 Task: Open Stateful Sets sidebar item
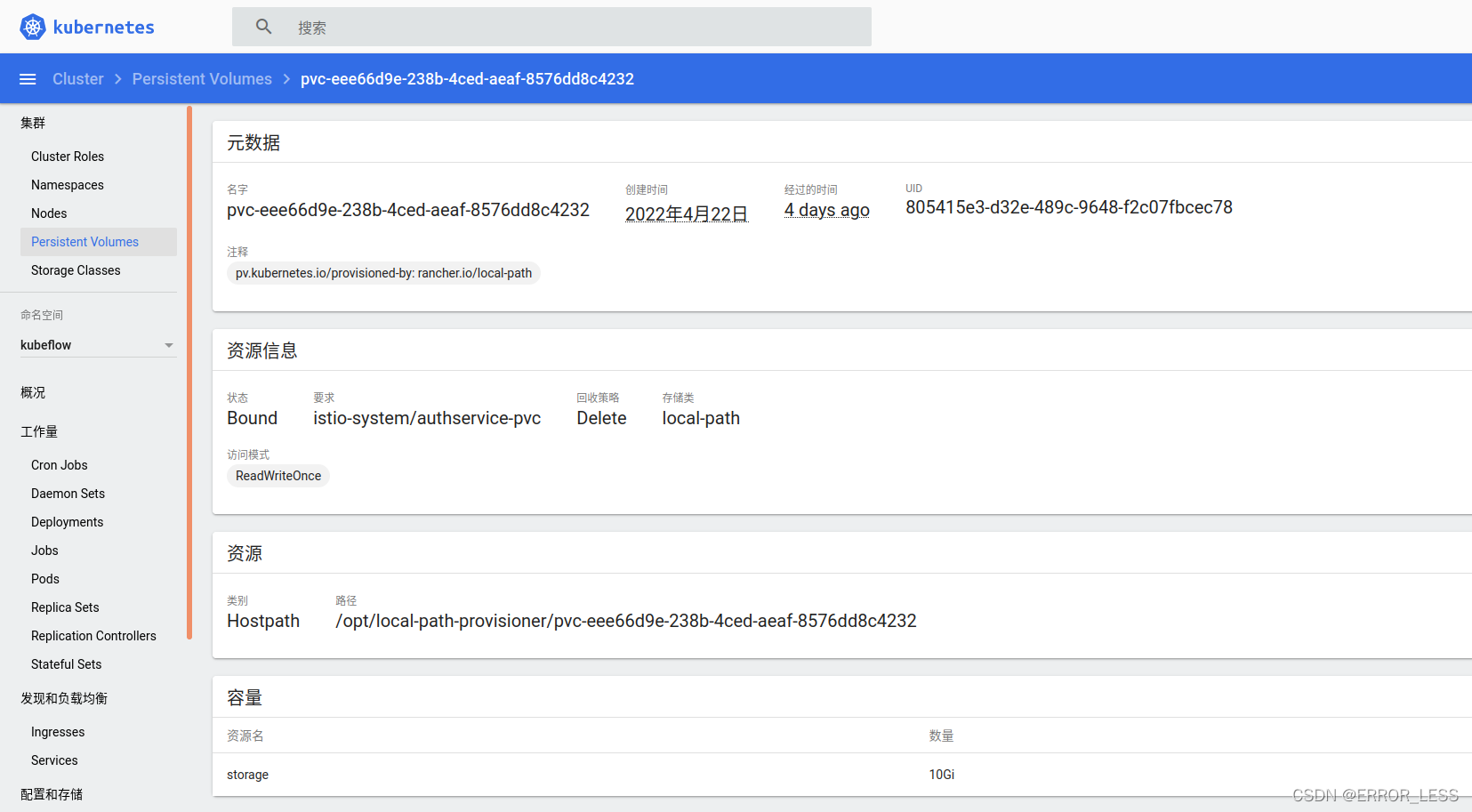(x=67, y=664)
